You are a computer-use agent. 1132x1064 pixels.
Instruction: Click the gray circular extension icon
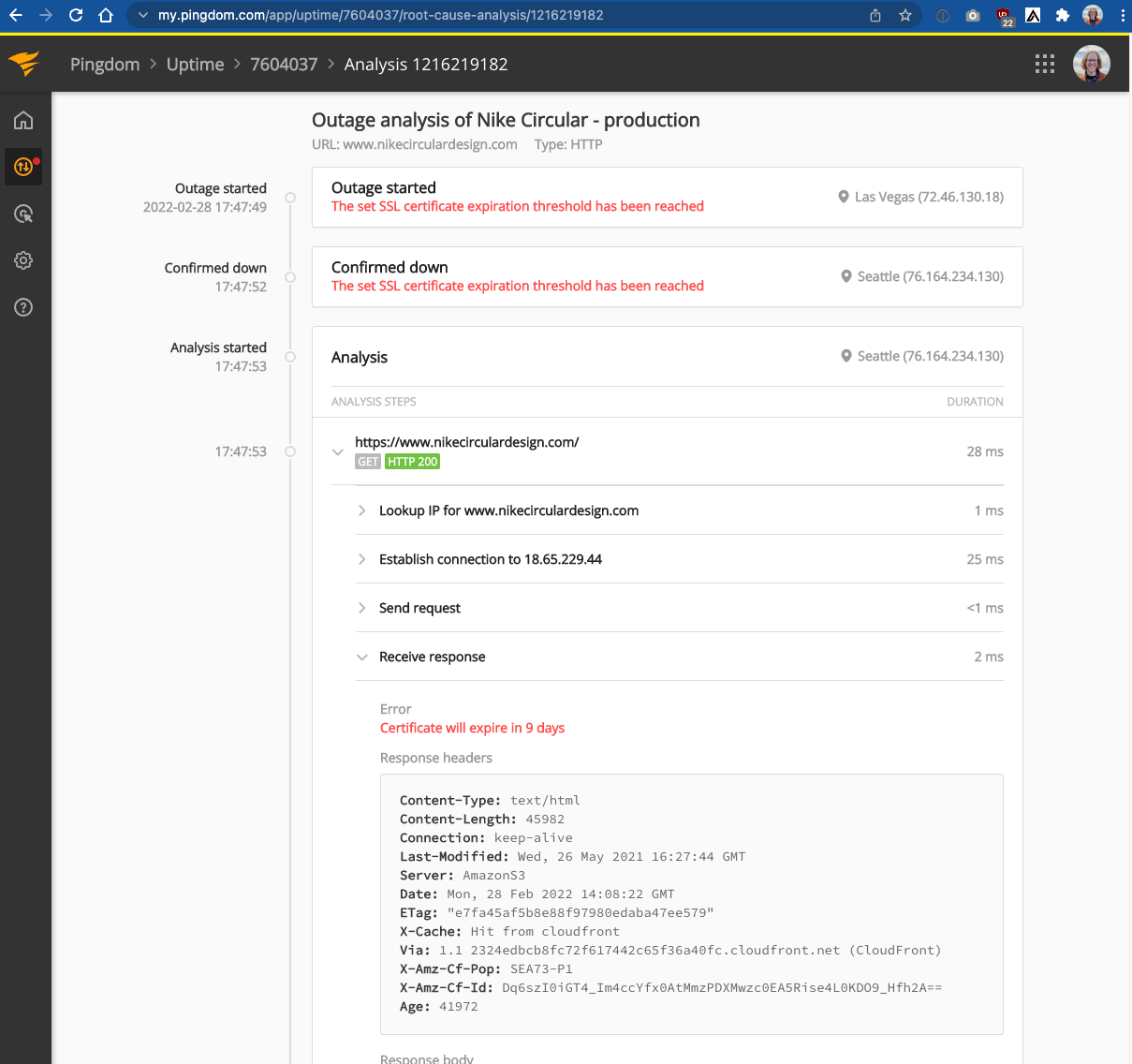pos(943,15)
